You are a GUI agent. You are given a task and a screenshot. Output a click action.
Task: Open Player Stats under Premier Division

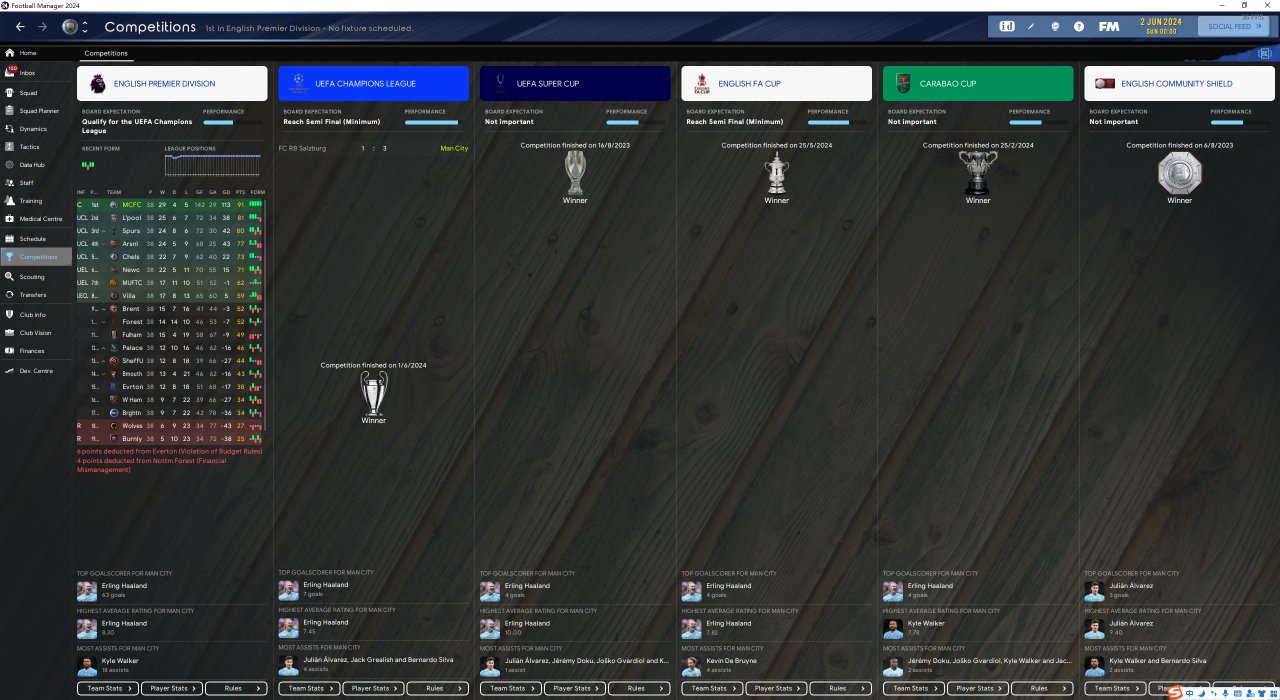(x=172, y=688)
